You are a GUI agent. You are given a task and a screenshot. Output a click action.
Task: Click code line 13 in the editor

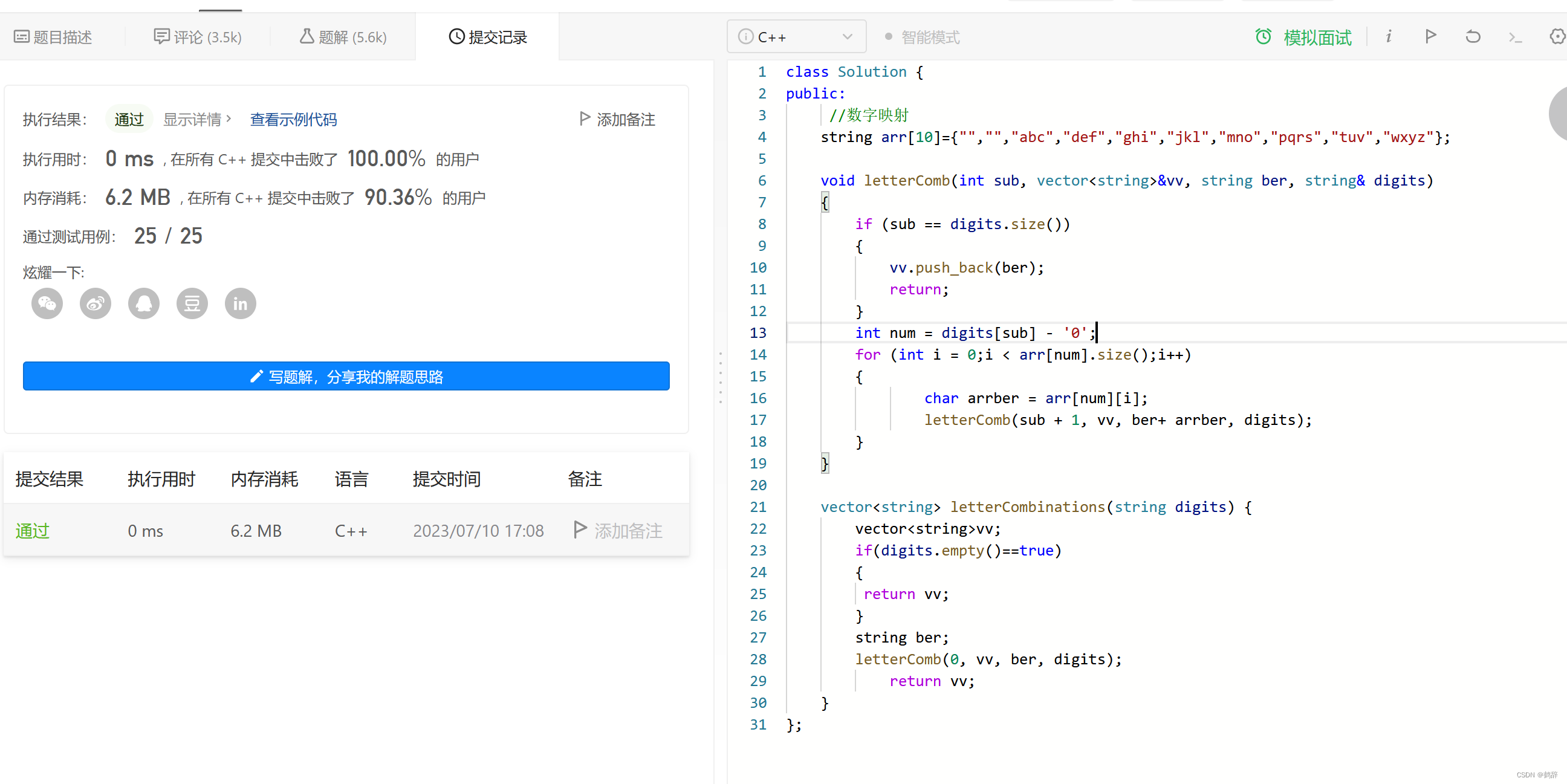pos(975,332)
